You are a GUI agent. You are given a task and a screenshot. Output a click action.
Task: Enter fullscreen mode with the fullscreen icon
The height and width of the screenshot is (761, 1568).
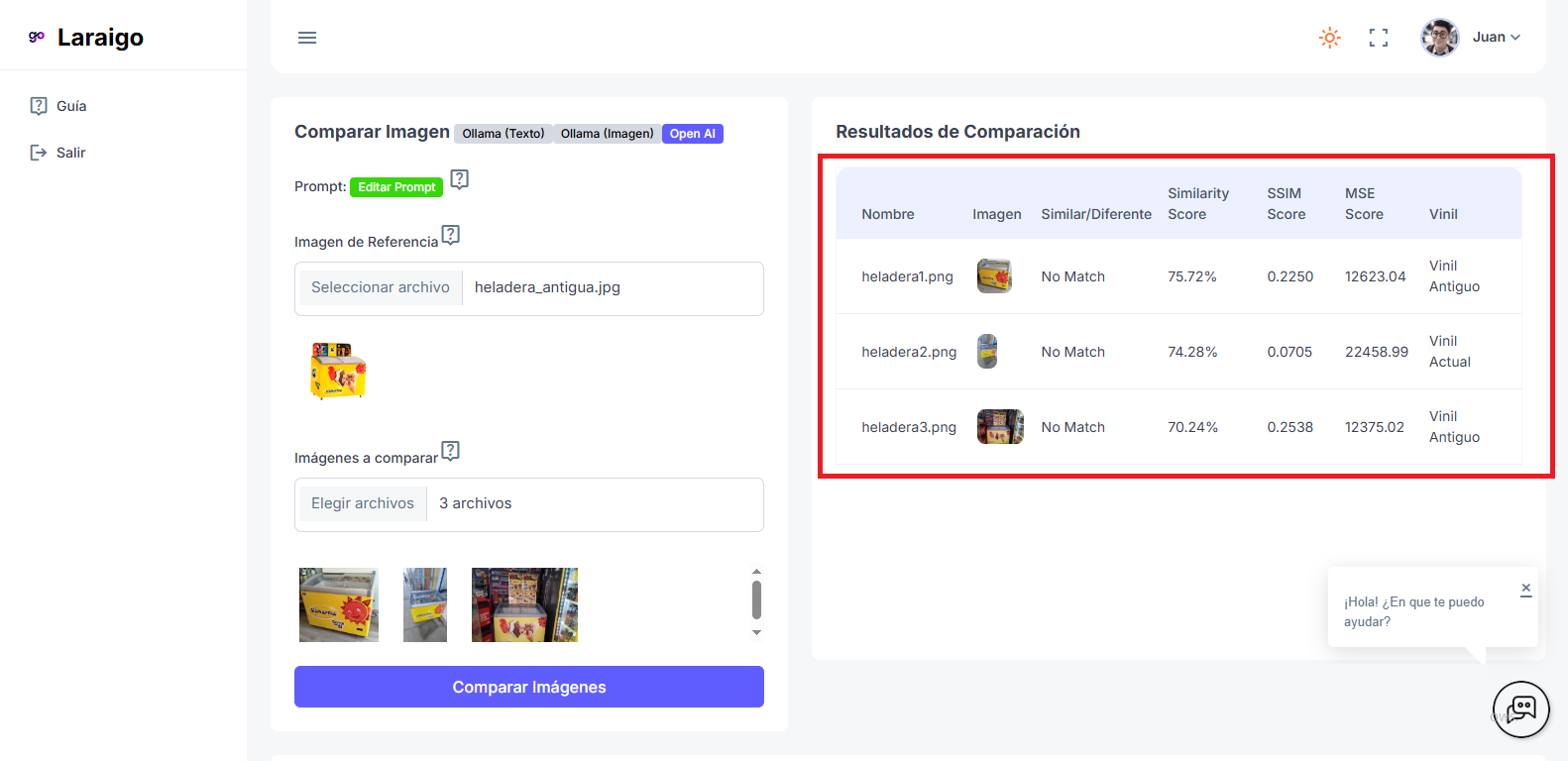click(x=1378, y=38)
